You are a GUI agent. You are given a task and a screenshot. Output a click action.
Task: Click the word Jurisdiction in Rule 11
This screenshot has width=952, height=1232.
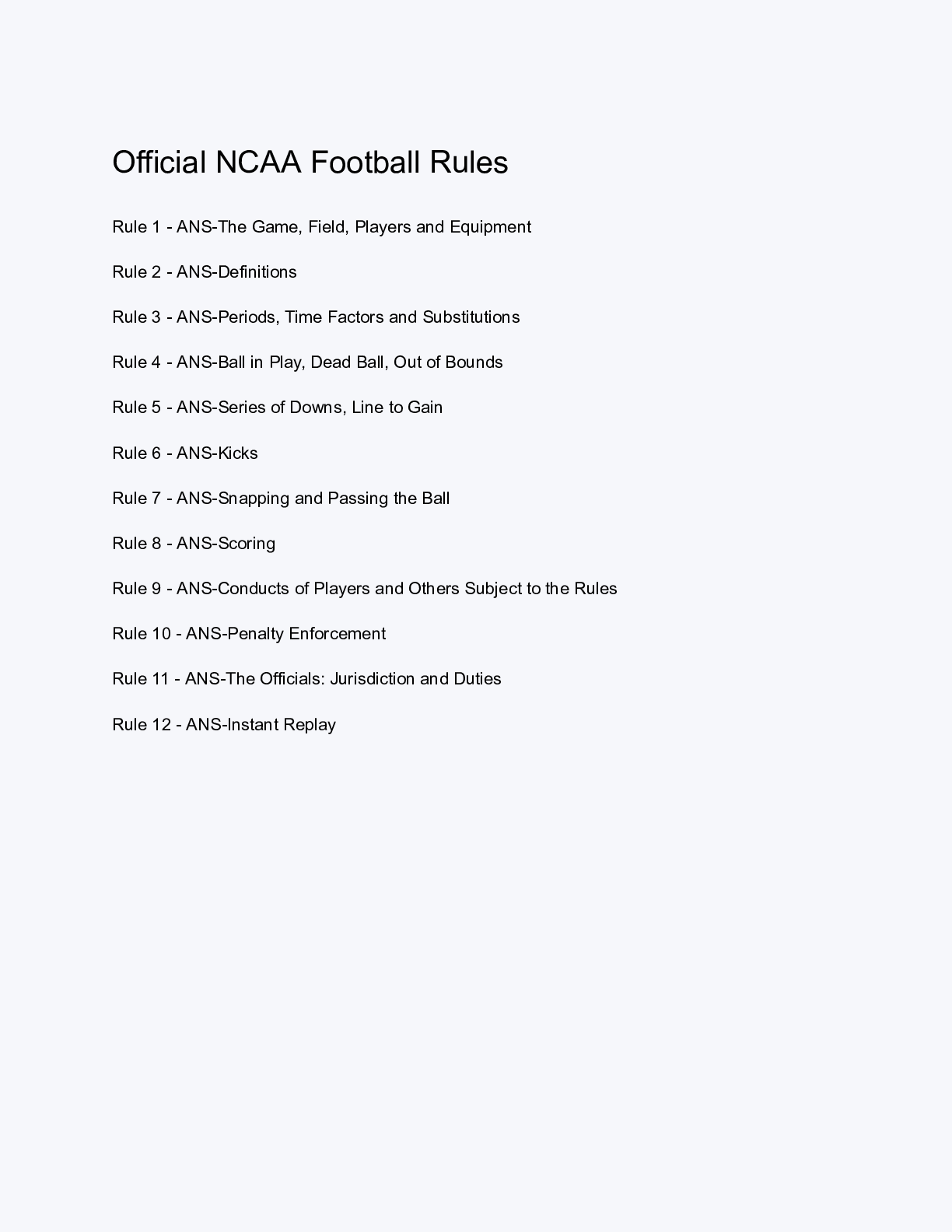pos(372,679)
